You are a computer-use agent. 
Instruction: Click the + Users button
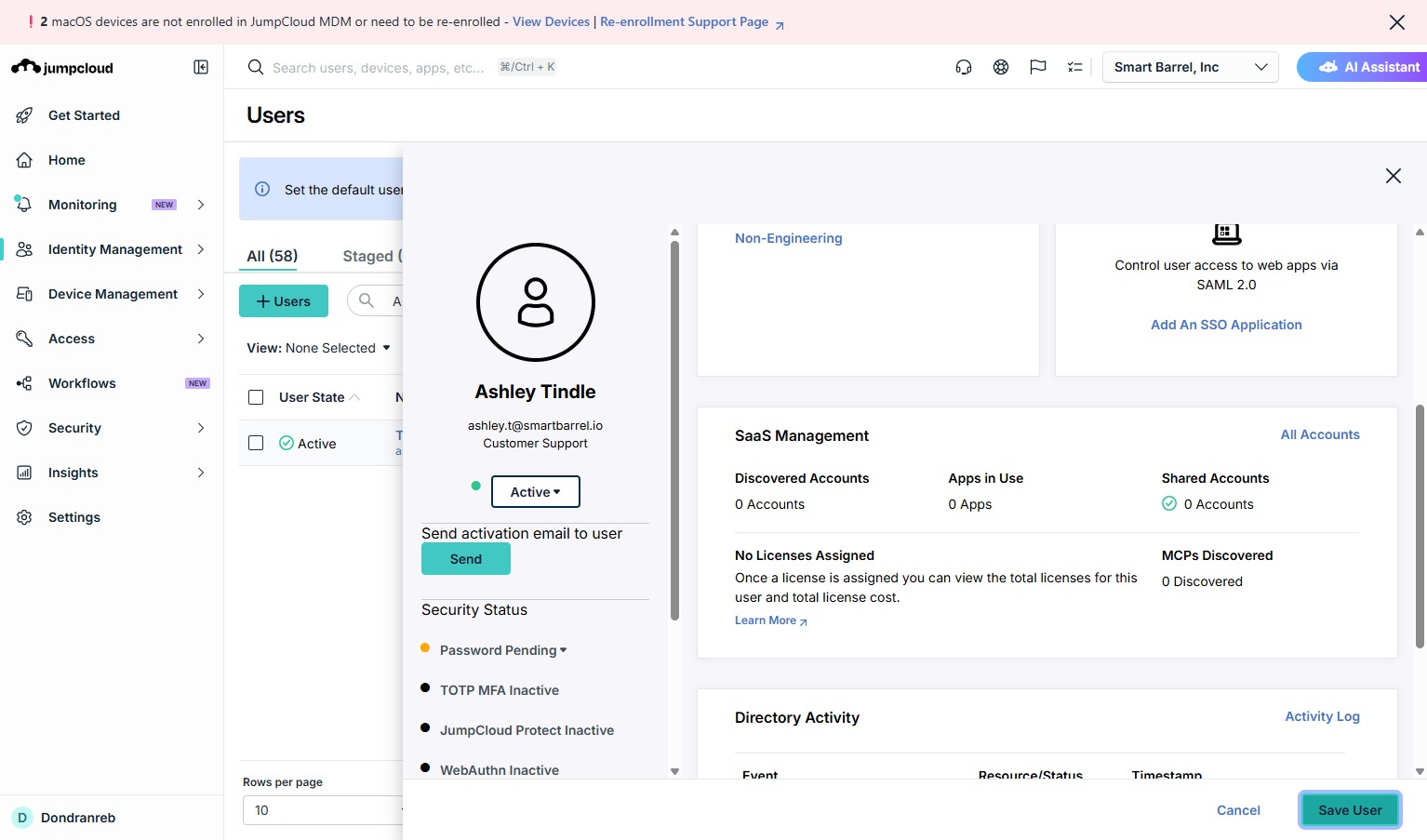(x=284, y=301)
